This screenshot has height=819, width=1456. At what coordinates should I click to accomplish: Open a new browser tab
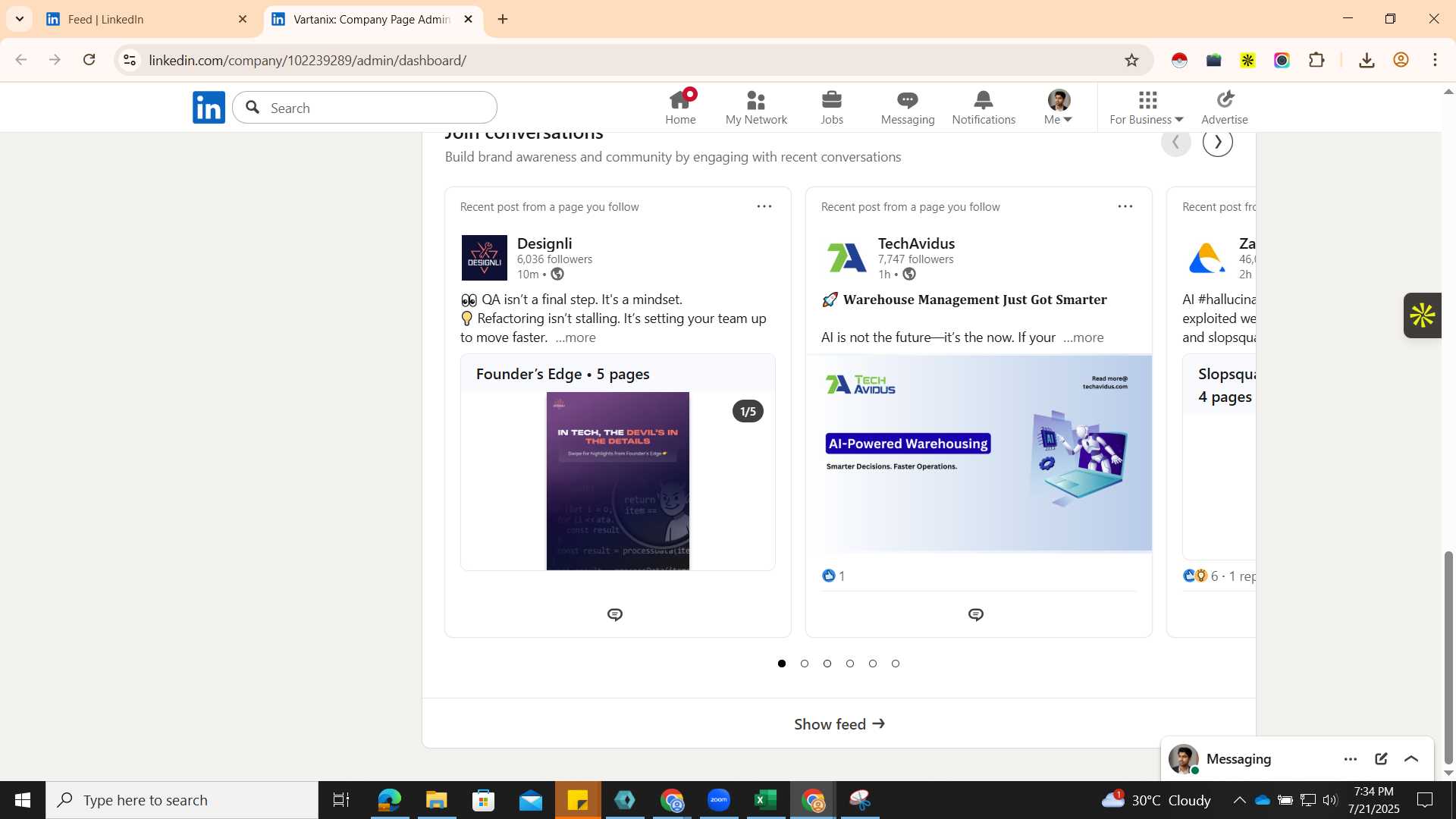click(x=503, y=19)
